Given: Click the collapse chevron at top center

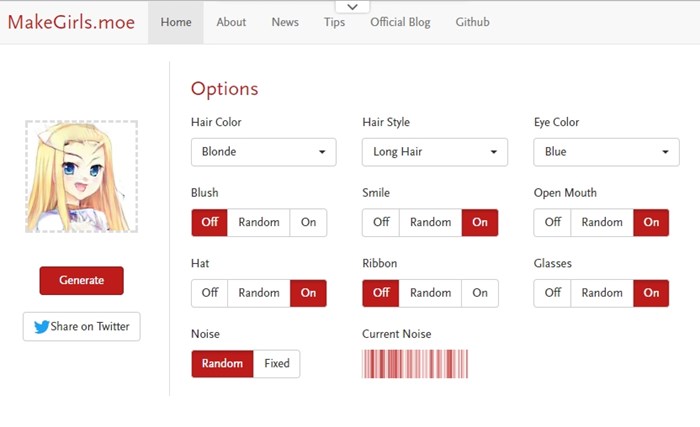Looking at the screenshot, I should (352, 7).
